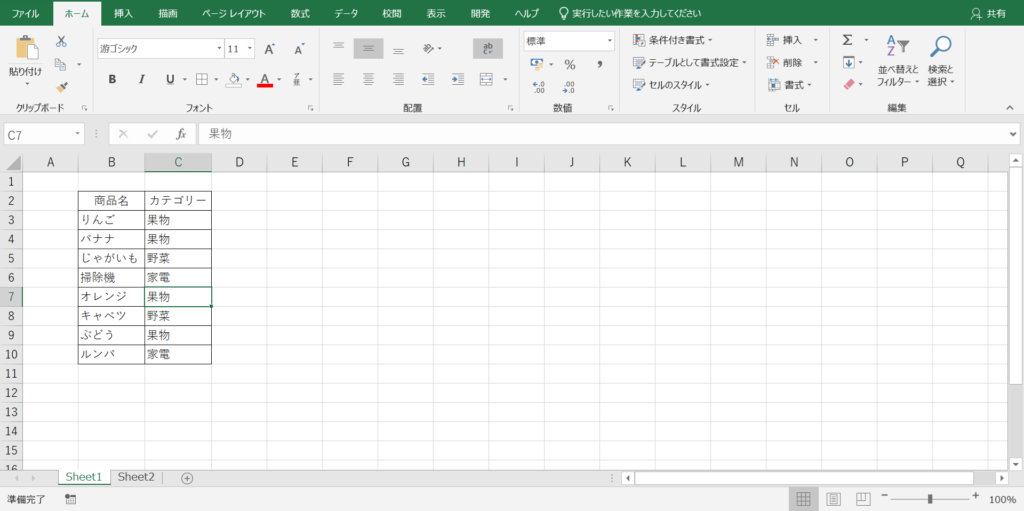Click the insert function fx icon
The image size is (1024, 511).
[181, 134]
